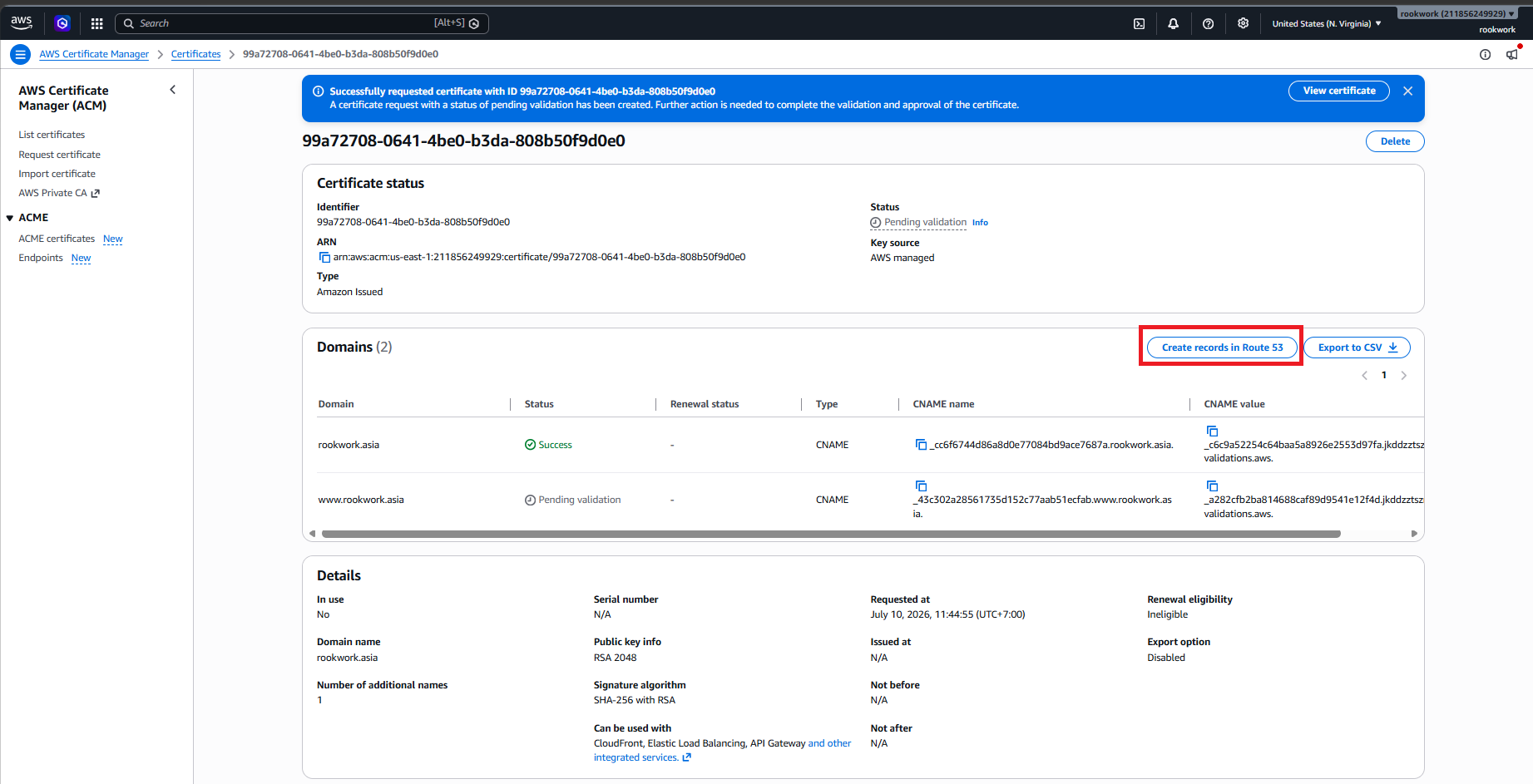1533x784 pixels.
Task: Open the info panel icon in the breadcrumb bar
Action: click(1485, 54)
